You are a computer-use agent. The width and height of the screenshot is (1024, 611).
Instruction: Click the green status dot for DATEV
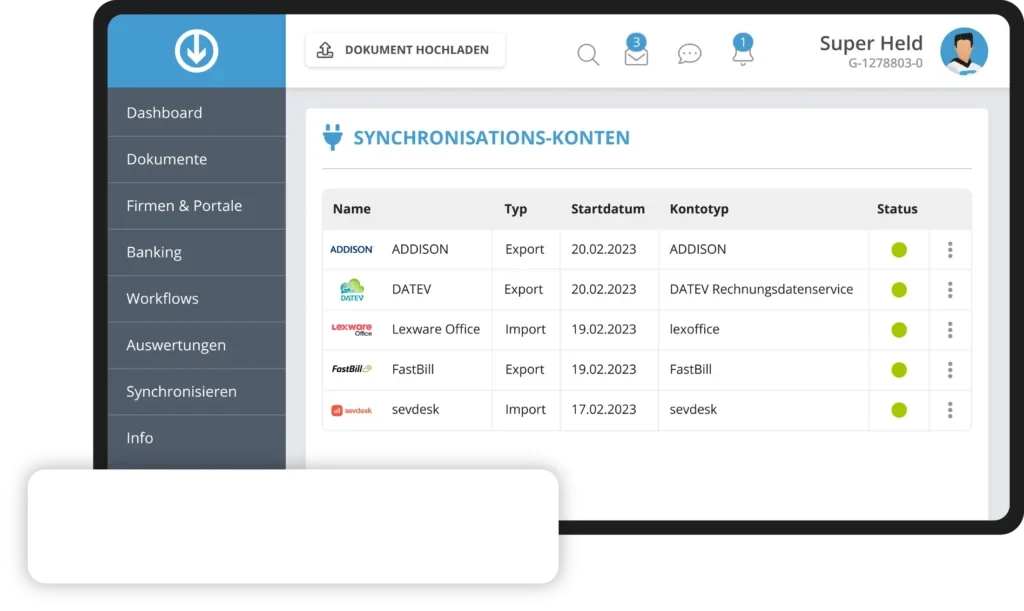click(899, 290)
